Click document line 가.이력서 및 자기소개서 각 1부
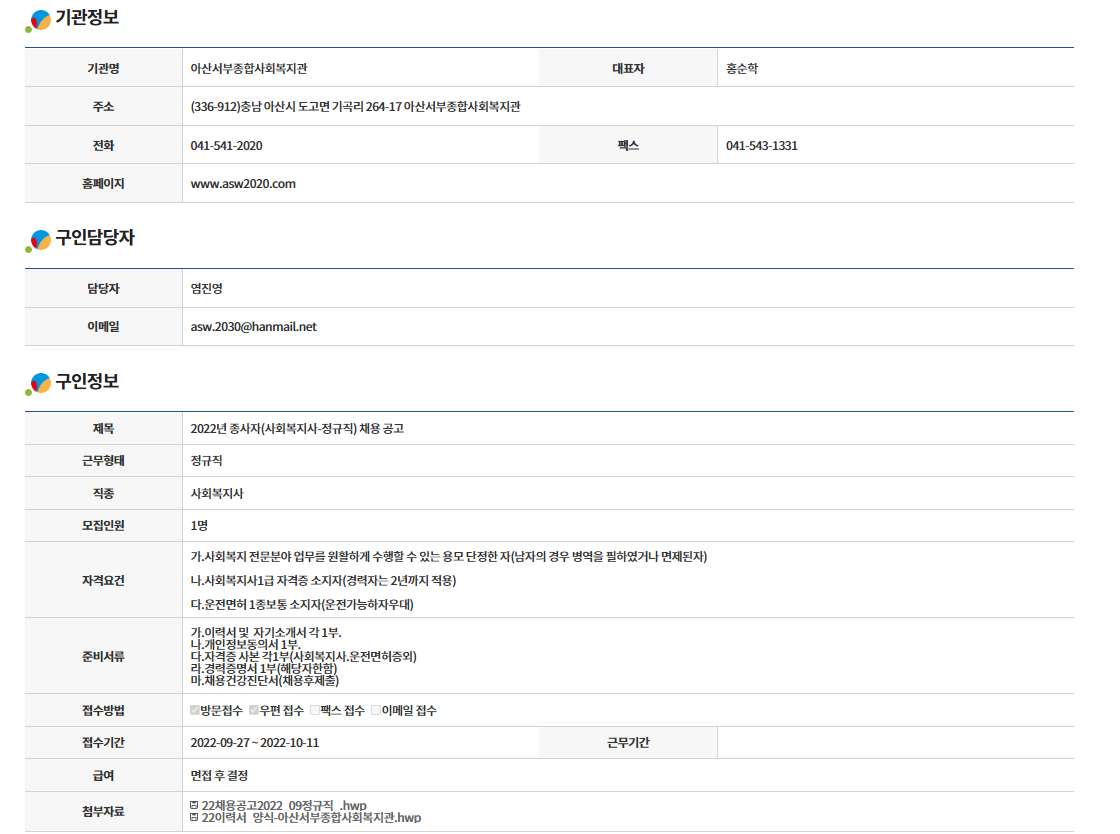1120x834 pixels. coord(266,633)
